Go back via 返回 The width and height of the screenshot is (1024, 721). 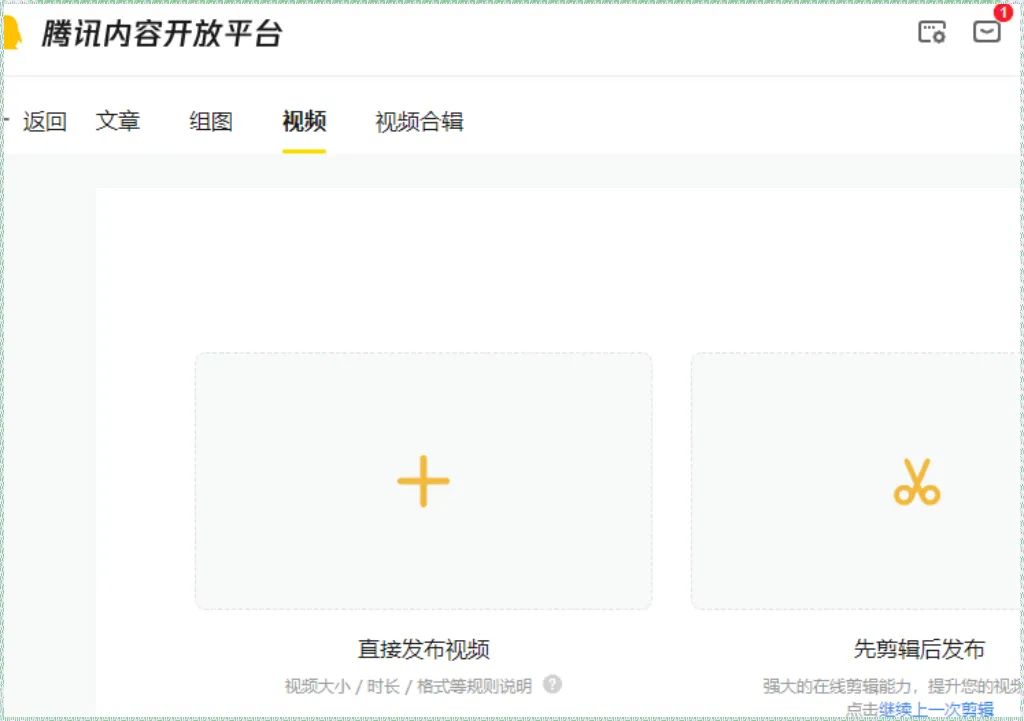pos(44,121)
